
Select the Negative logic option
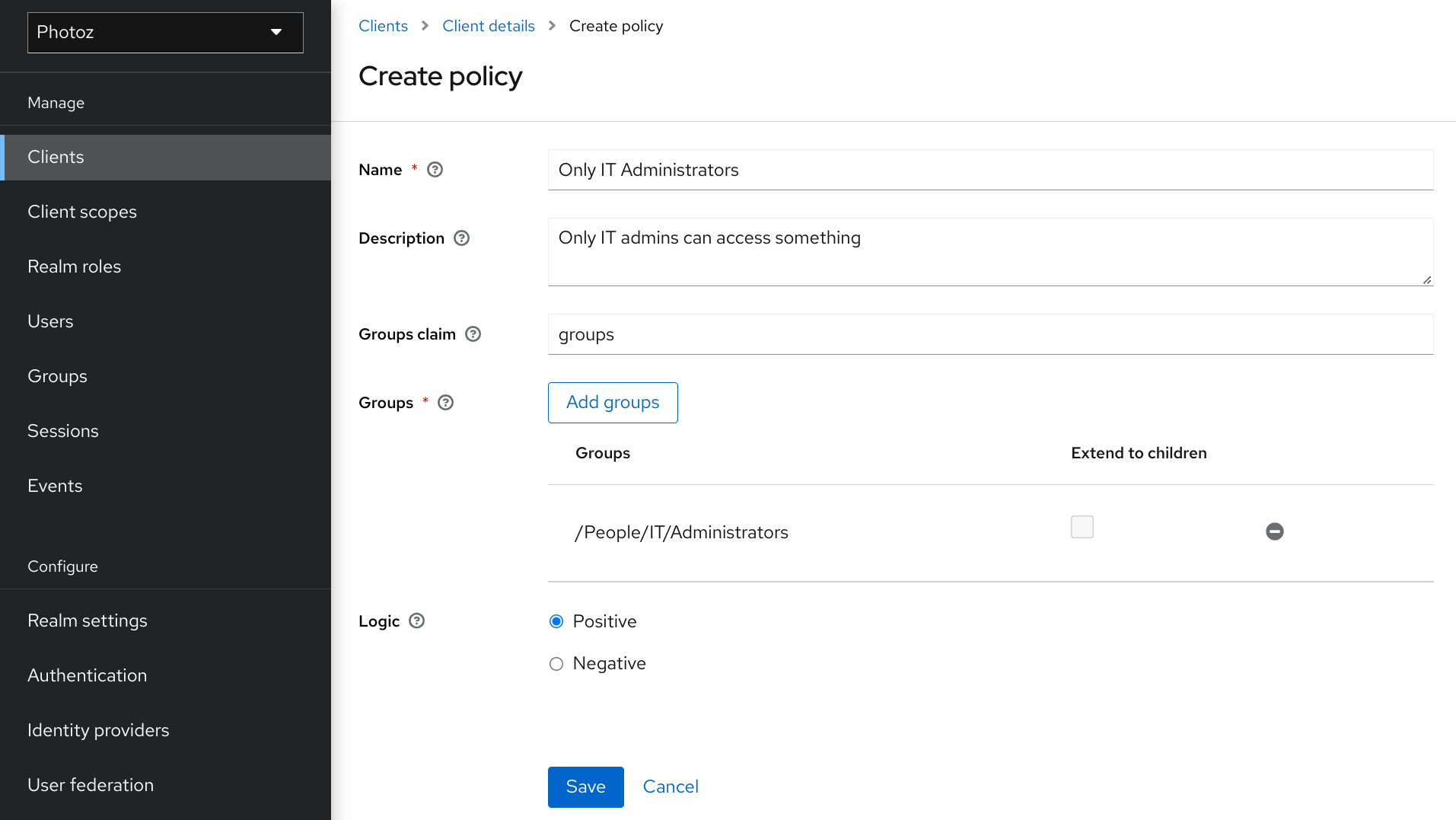(x=556, y=663)
